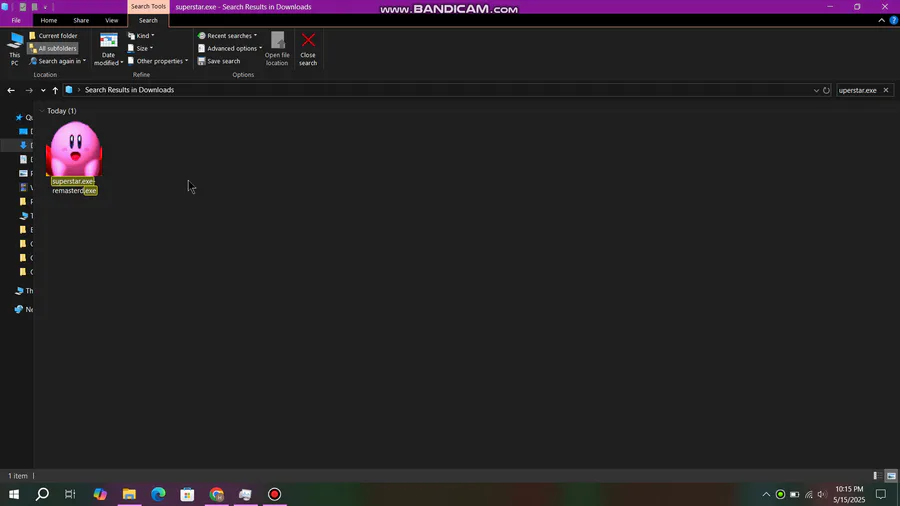The width and height of the screenshot is (900, 506).
Task: Switch to the View ribbon tab
Action: pos(111,20)
